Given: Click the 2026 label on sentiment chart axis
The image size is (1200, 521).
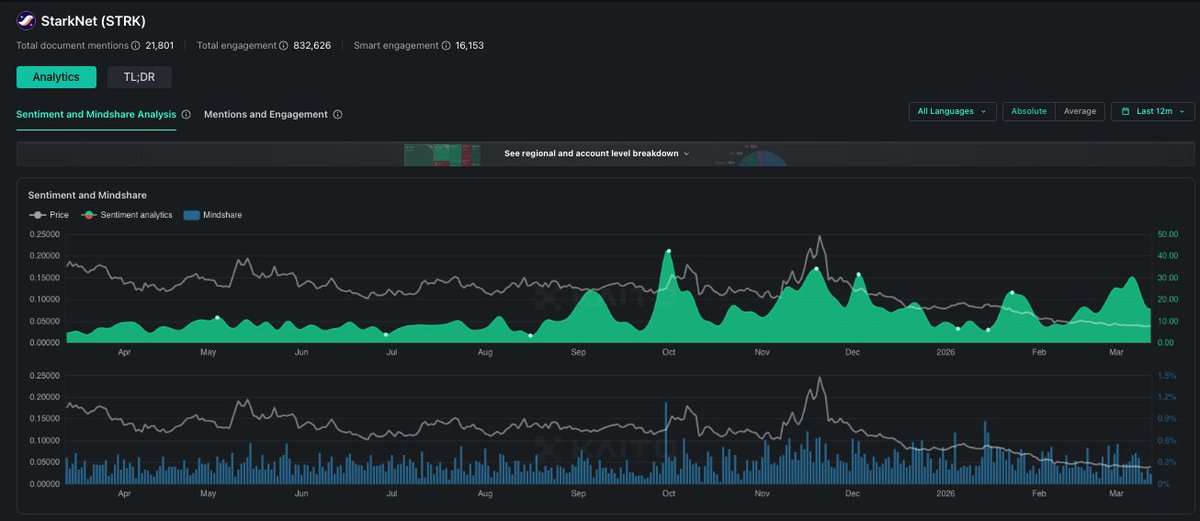Looking at the screenshot, I should click(x=946, y=352).
